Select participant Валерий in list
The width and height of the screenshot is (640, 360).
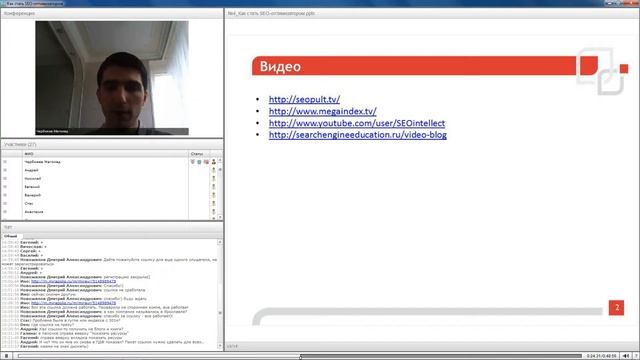(x=33, y=195)
